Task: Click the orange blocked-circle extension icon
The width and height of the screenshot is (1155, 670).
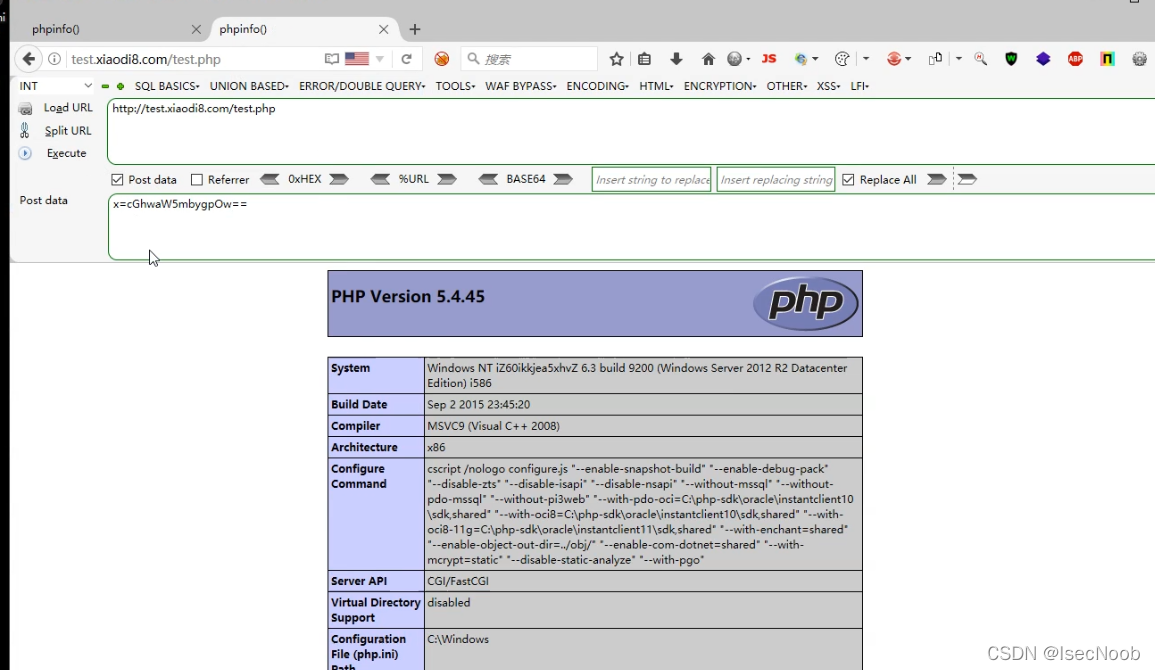Action: point(442,59)
